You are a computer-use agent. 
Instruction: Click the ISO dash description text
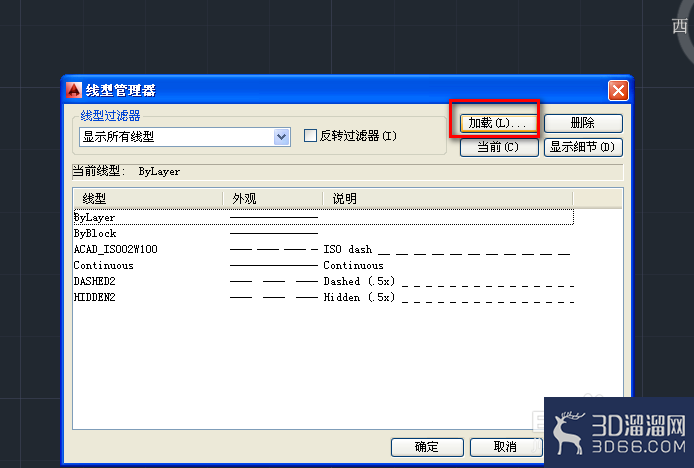(348, 249)
